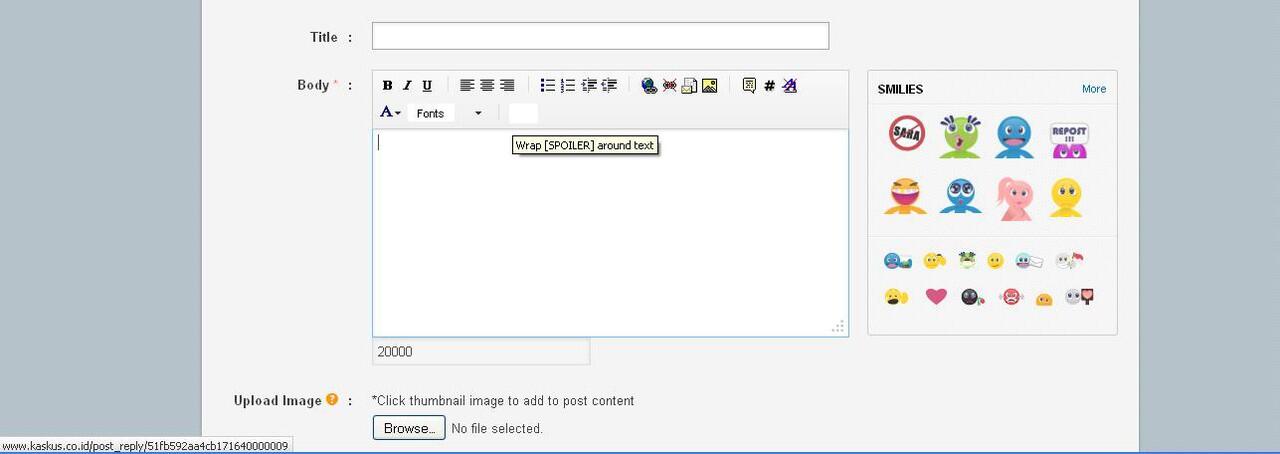Insert an image into the post

click(x=709, y=86)
